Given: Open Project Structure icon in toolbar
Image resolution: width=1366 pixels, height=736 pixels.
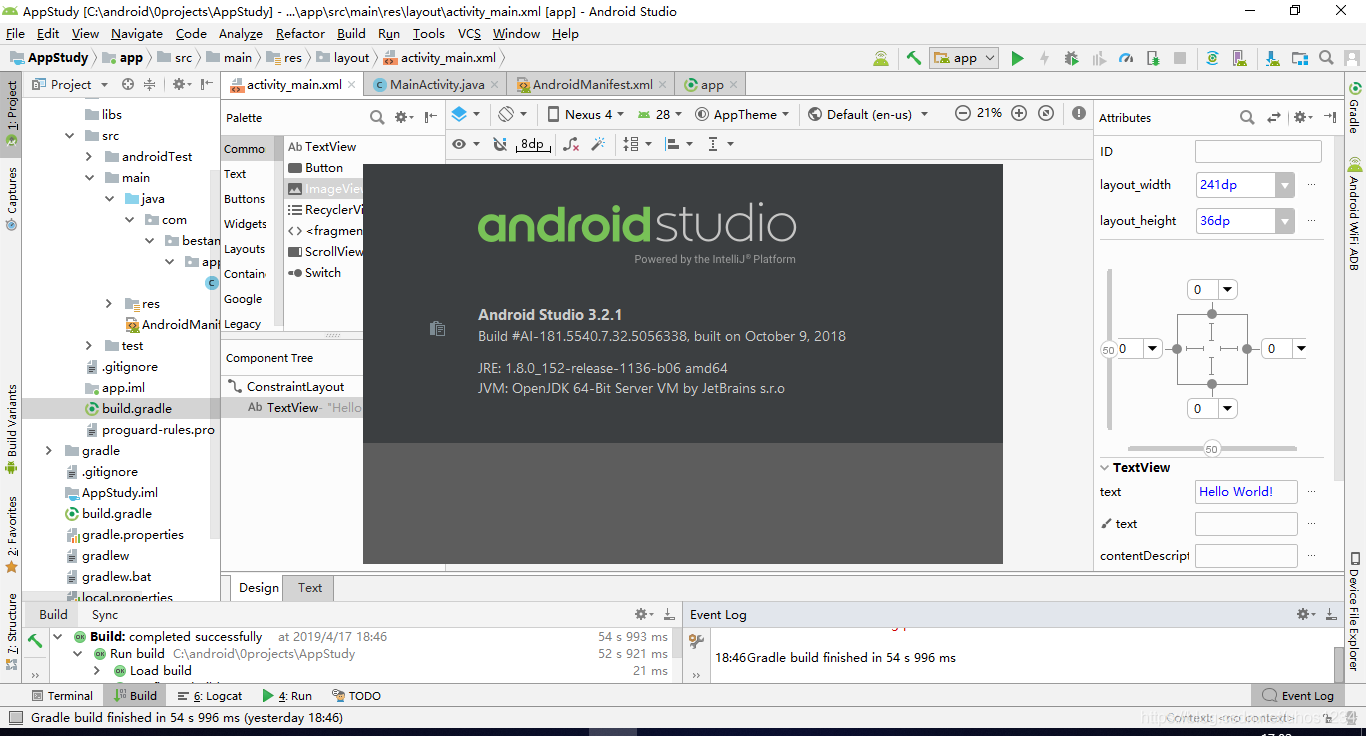Looking at the screenshot, I should pos(1299,58).
